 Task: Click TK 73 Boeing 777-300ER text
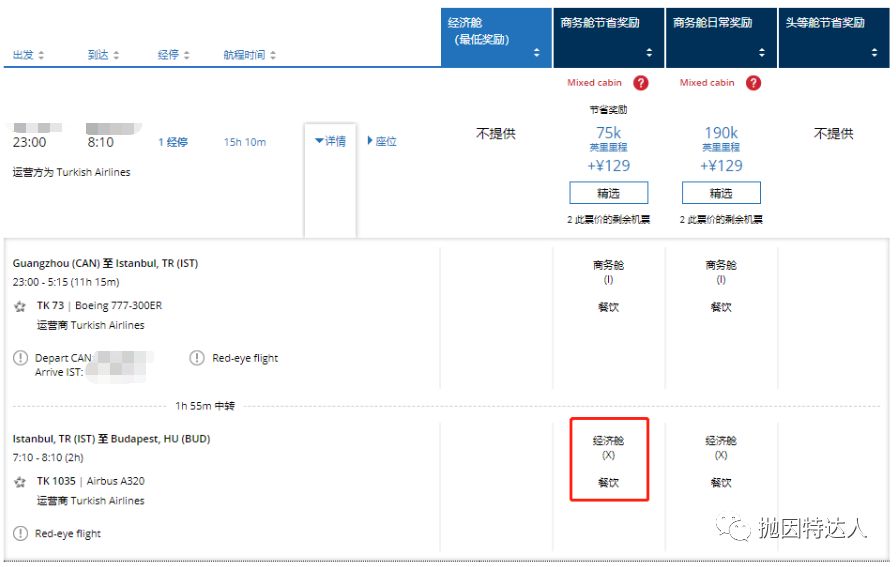pyautogui.click(x=99, y=306)
